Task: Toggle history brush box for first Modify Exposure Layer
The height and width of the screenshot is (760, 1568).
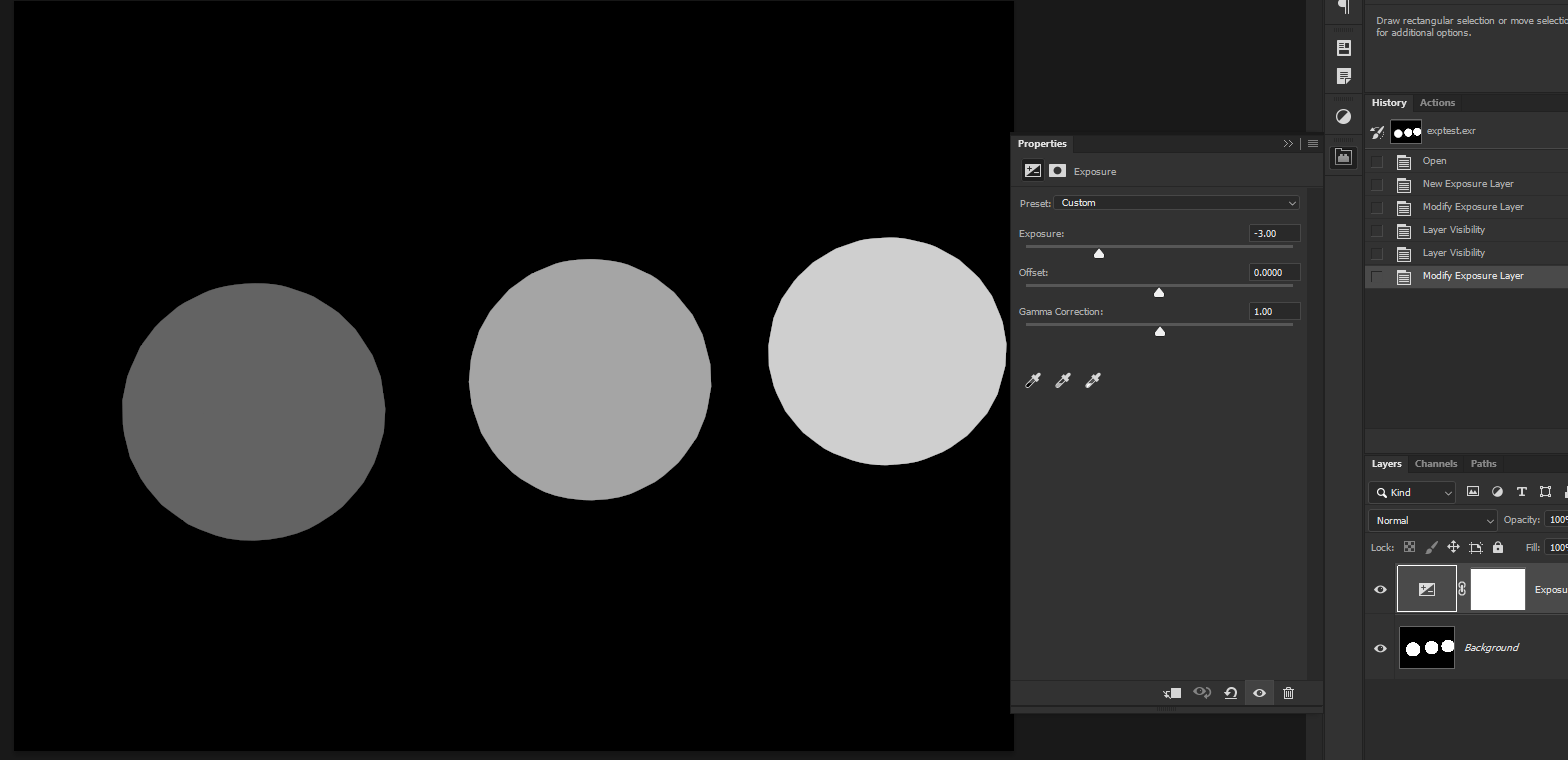Action: point(1377,207)
